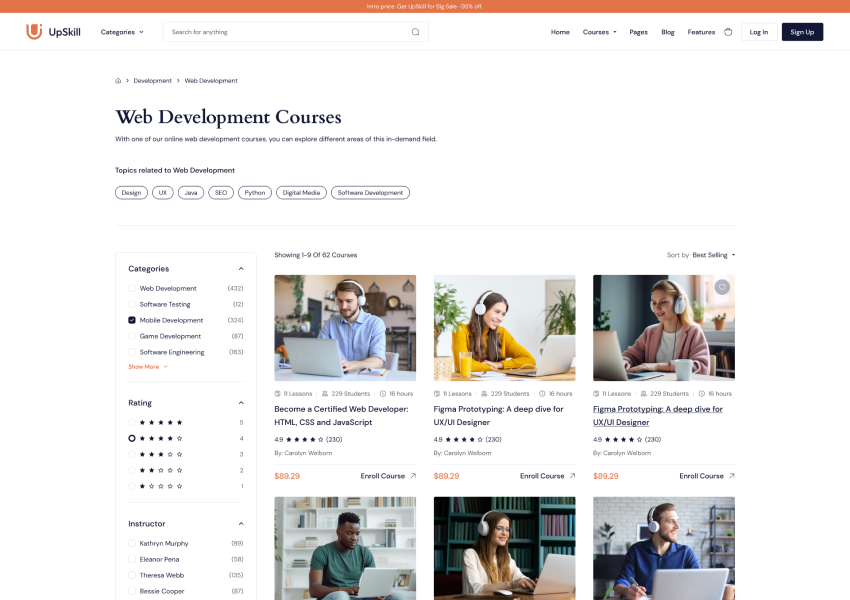850x600 pixels.
Task: Open the Blog menu item
Action: pyautogui.click(x=668, y=32)
